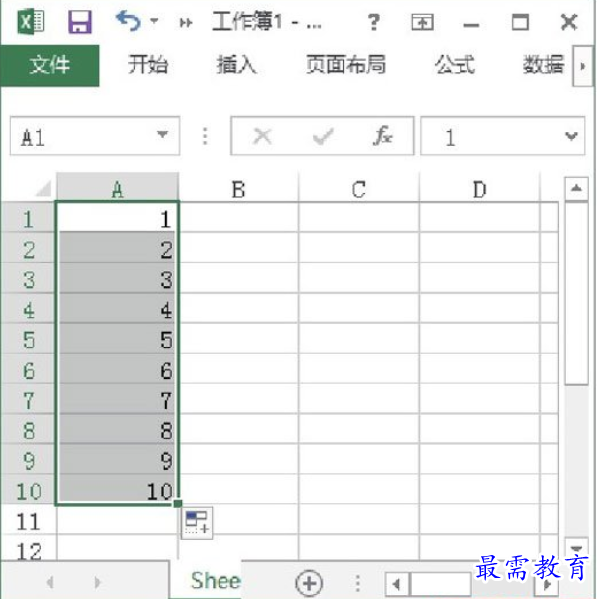Open the Ribbon Display Options icon
597x599 pixels.
tap(422, 22)
